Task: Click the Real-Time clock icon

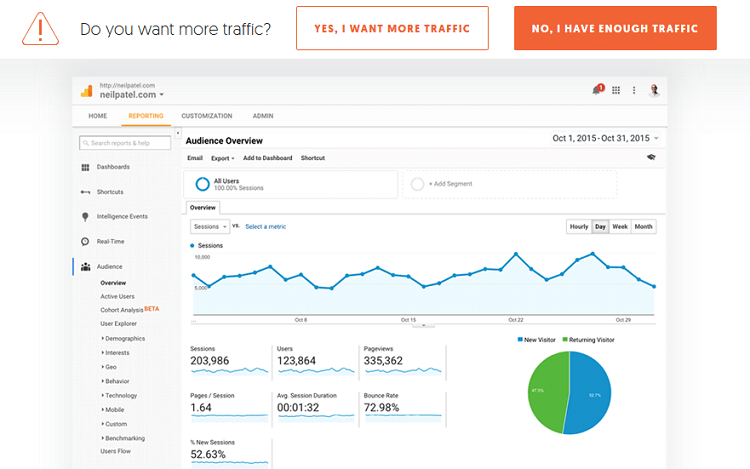Action: 85,241
